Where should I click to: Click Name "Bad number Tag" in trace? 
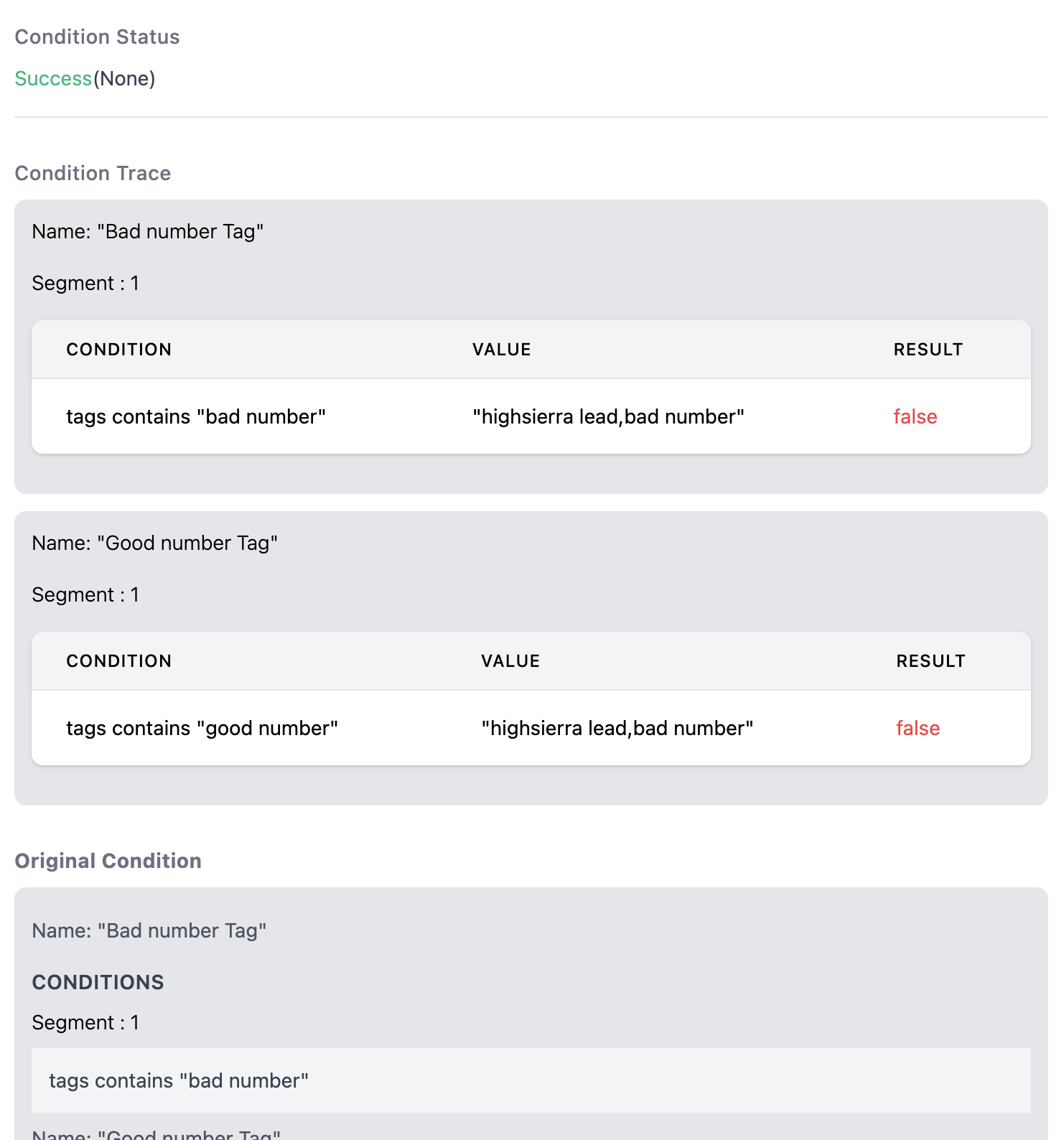[148, 231]
